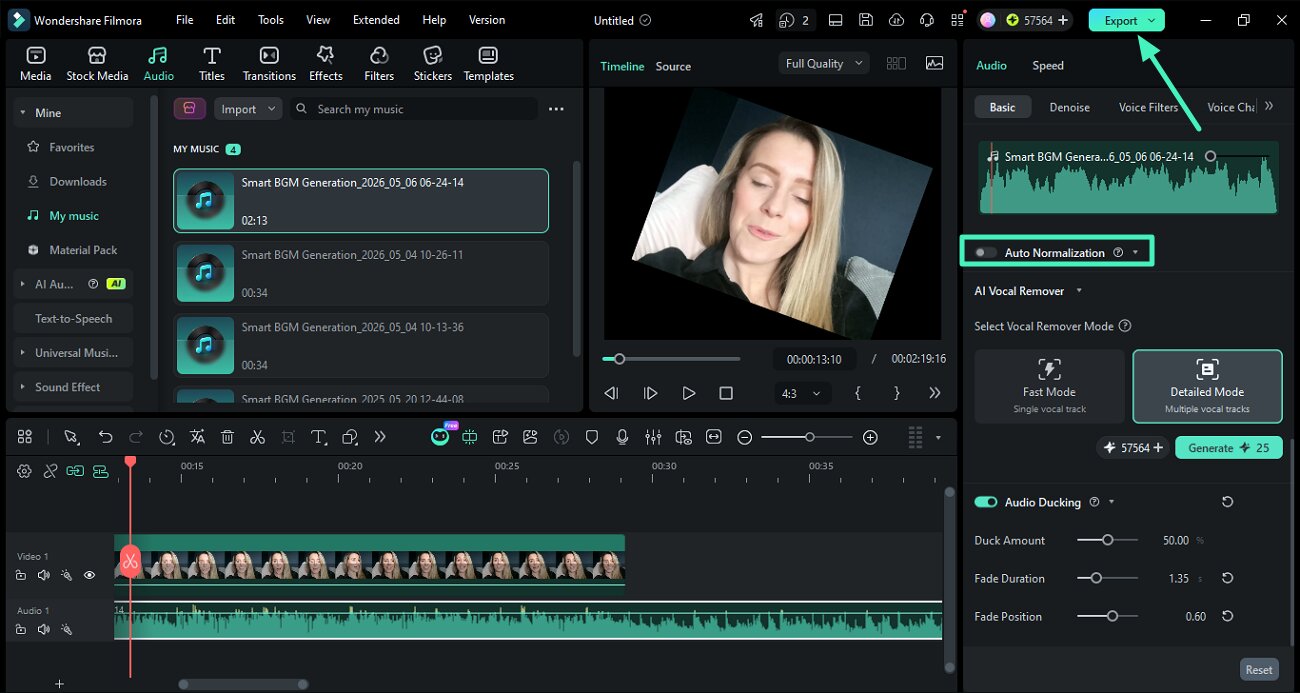
Task: Expand the Export dropdown arrow
Action: click(x=1152, y=20)
